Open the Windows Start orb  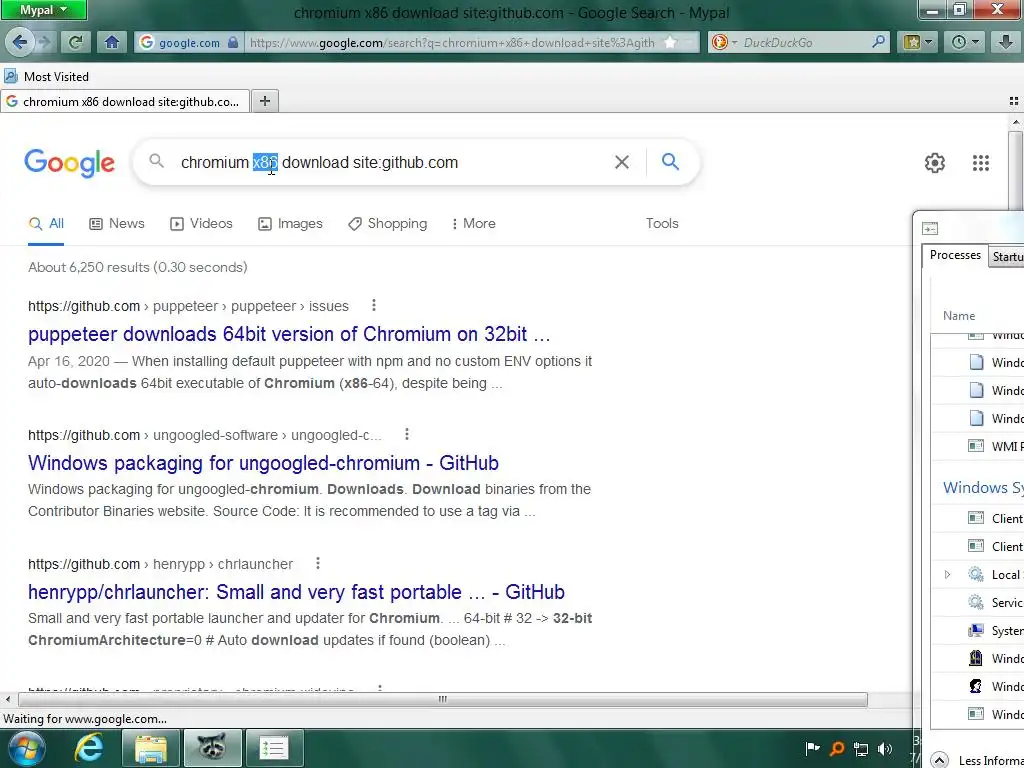tap(26, 748)
